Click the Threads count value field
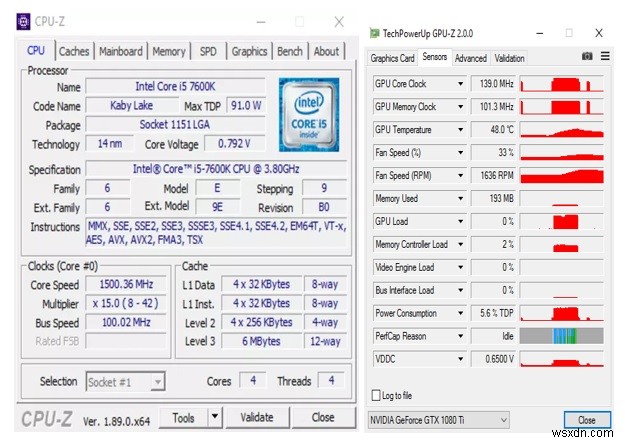The image size is (625, 443). point(331,380)
